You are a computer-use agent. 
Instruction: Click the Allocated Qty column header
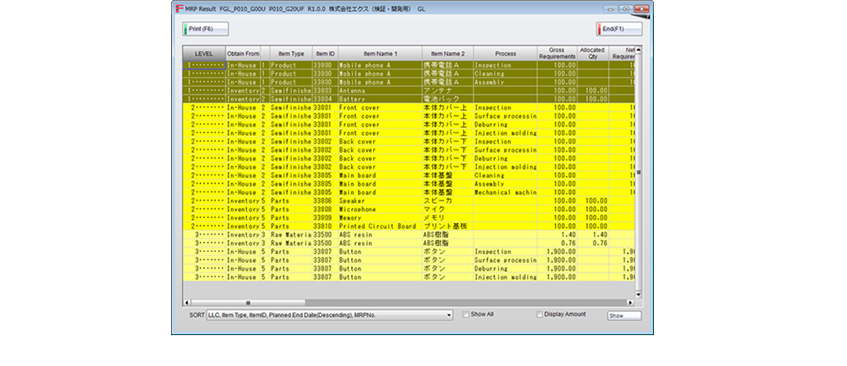(593, 53)
